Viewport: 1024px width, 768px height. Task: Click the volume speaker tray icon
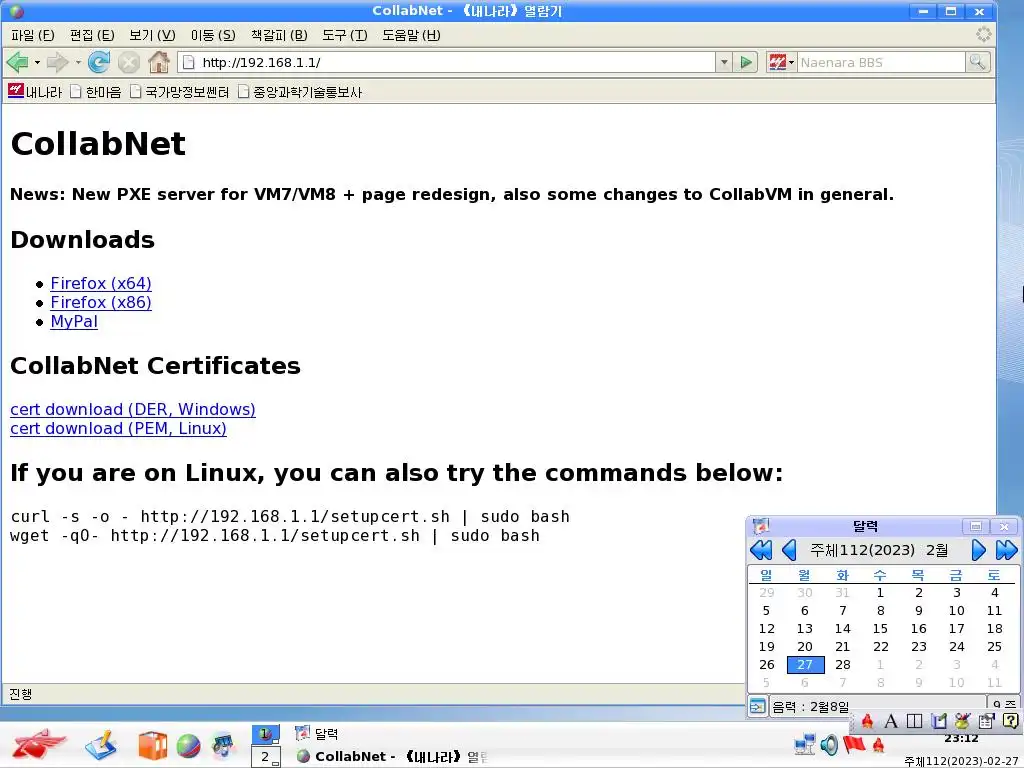[x=829, y=744]
